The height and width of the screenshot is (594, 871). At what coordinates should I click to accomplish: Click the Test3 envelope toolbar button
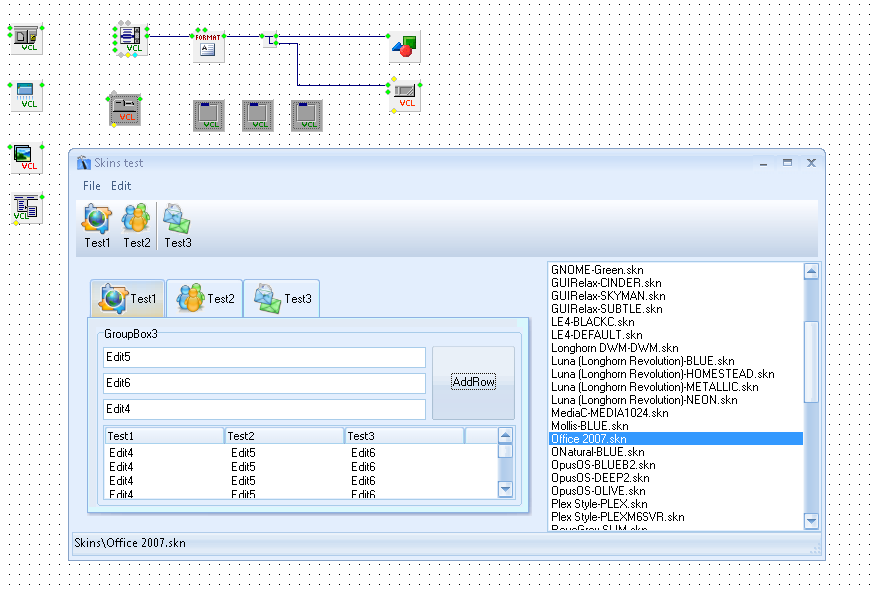click(178, 226)
